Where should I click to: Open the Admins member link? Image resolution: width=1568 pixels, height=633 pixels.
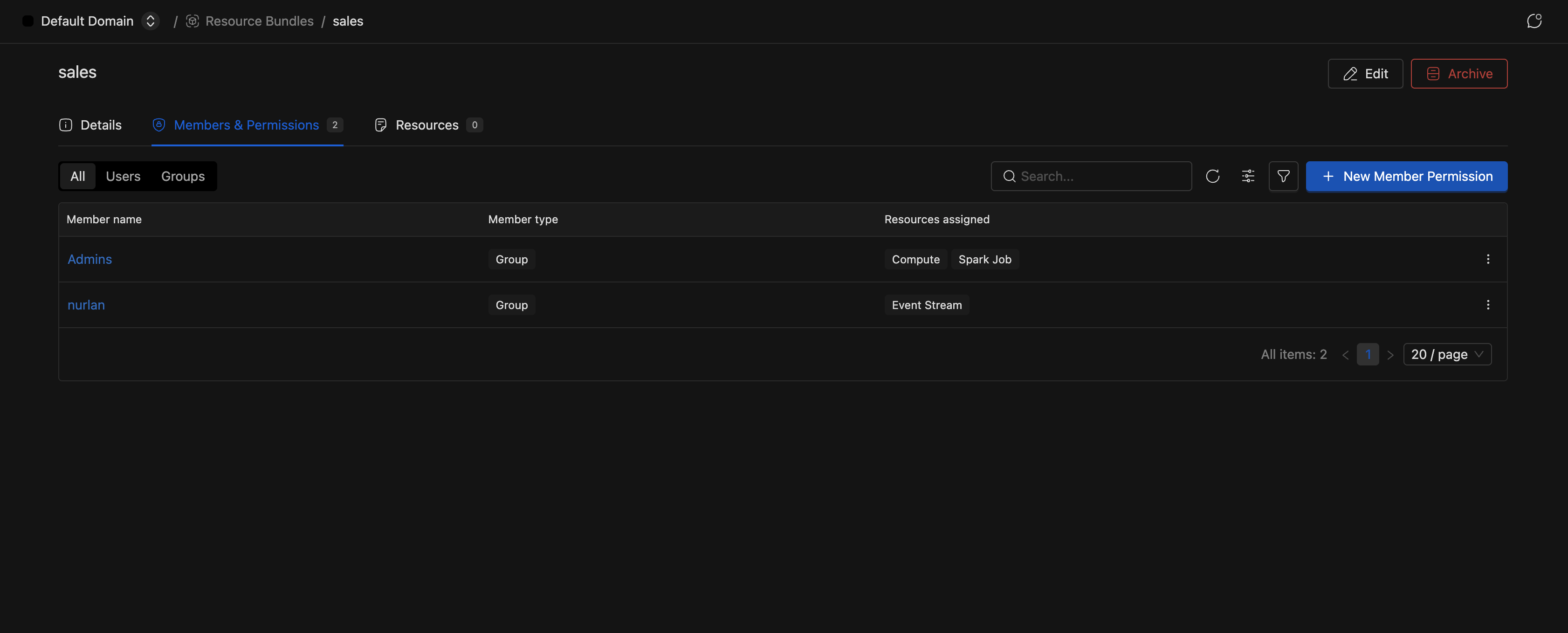coord(89,259)
